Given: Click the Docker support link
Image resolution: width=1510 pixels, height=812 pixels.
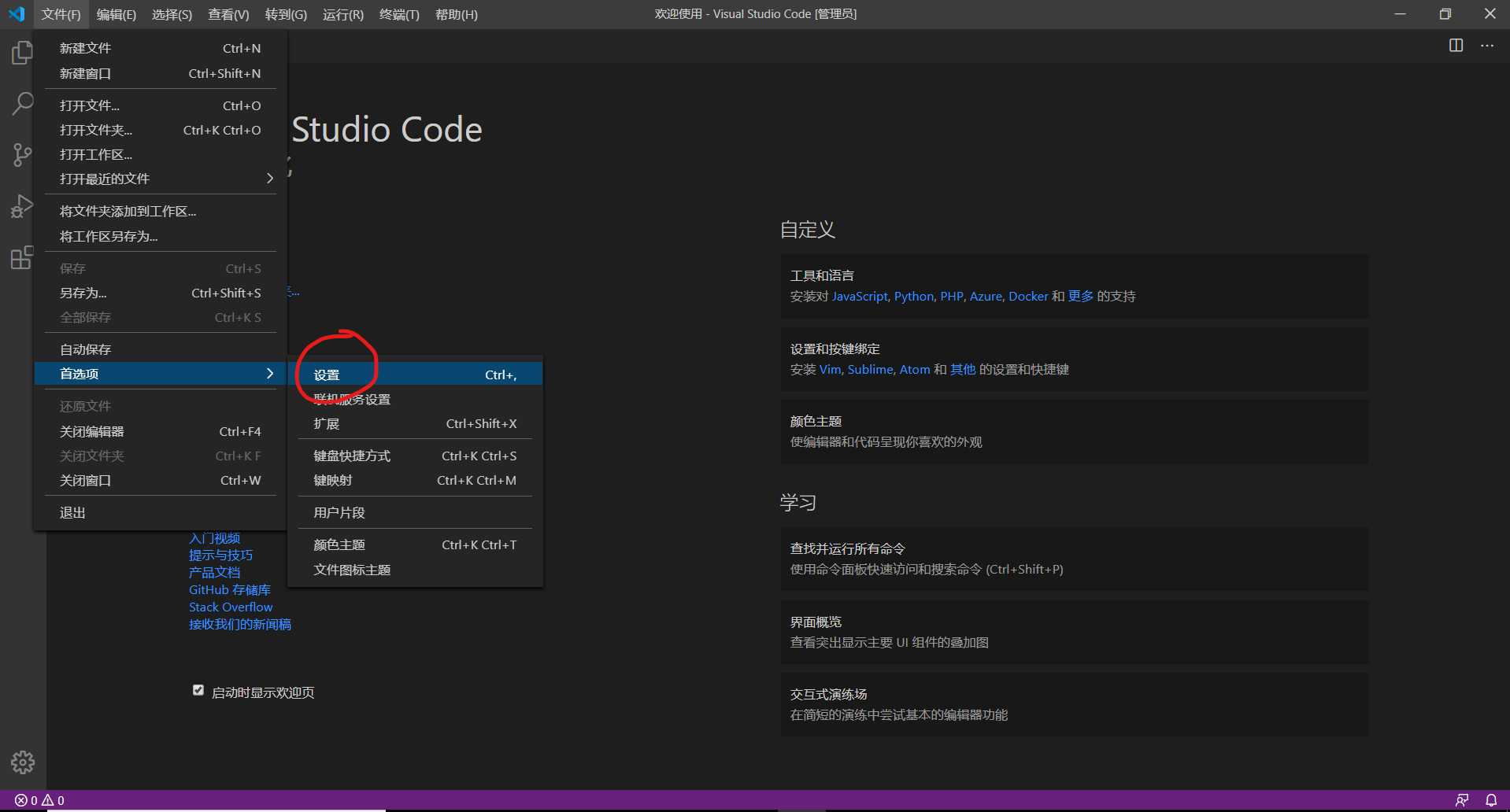Looking at the screenshot, I should [1028, 297].
